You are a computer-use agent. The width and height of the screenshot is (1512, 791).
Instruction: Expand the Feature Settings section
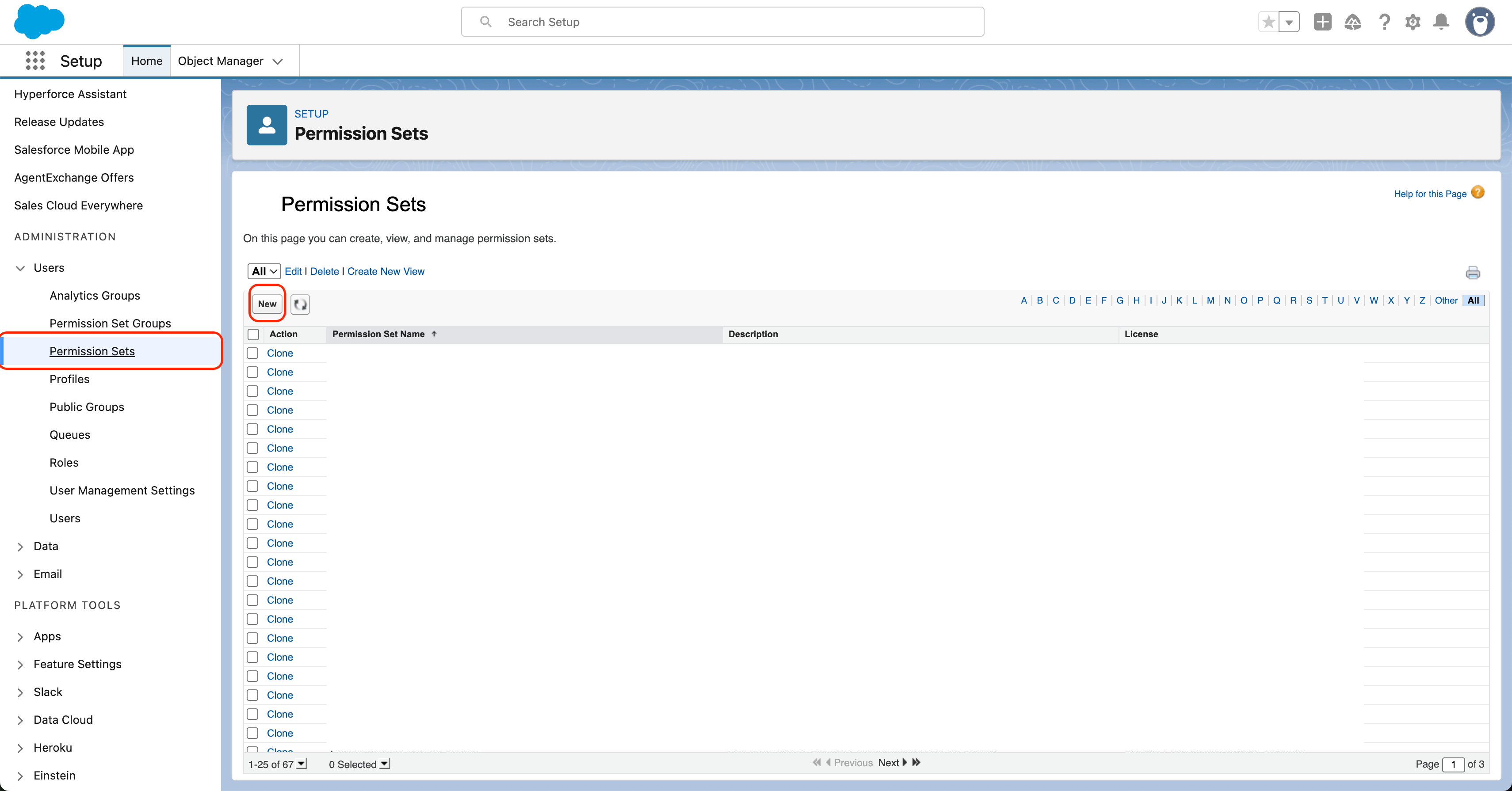[20, 665]
